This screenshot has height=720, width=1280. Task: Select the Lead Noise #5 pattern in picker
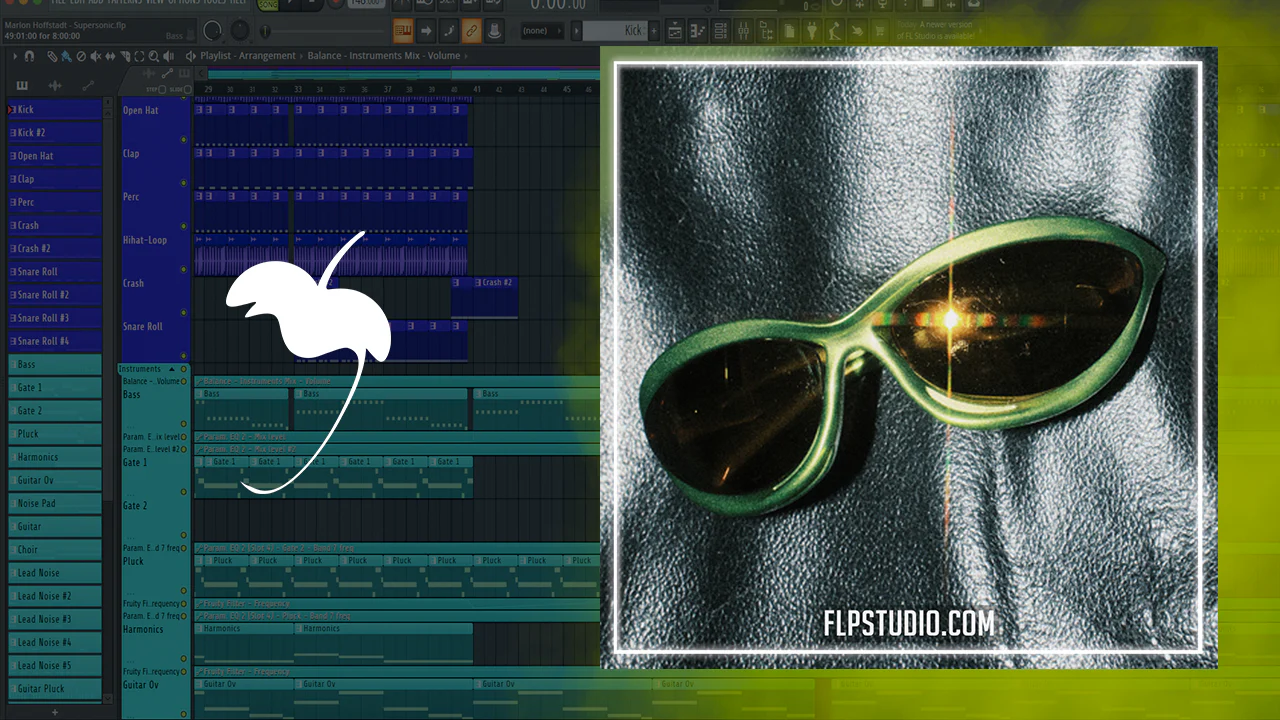(55, 665)
